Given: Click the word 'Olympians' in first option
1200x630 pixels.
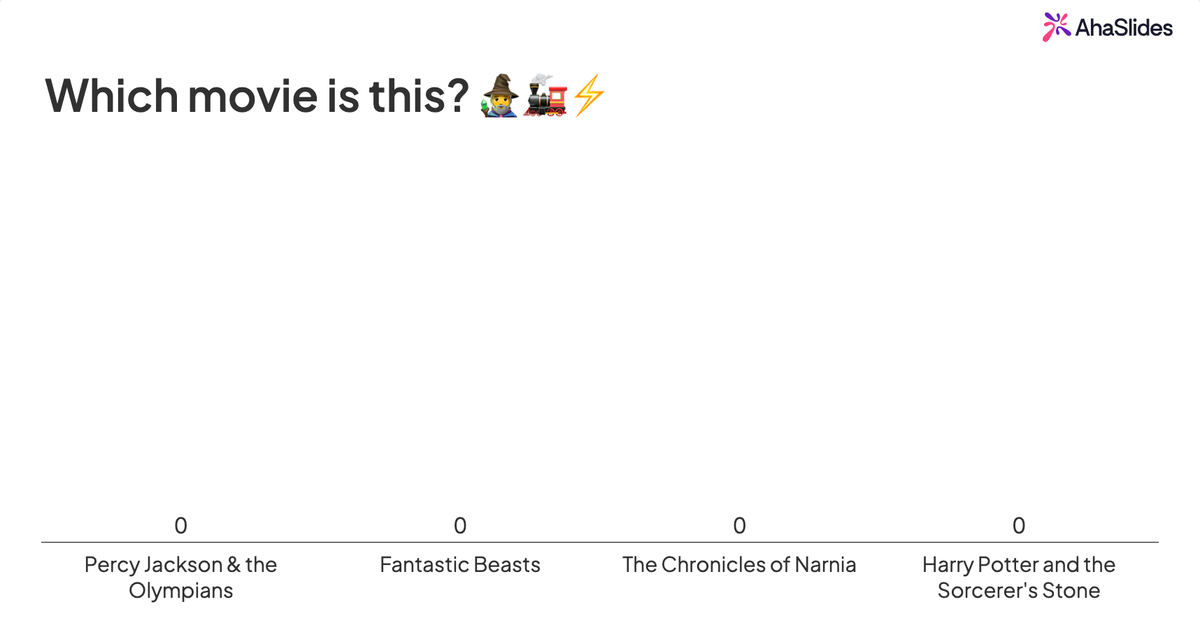Looking at the screenshot, I should pos(181,591).
